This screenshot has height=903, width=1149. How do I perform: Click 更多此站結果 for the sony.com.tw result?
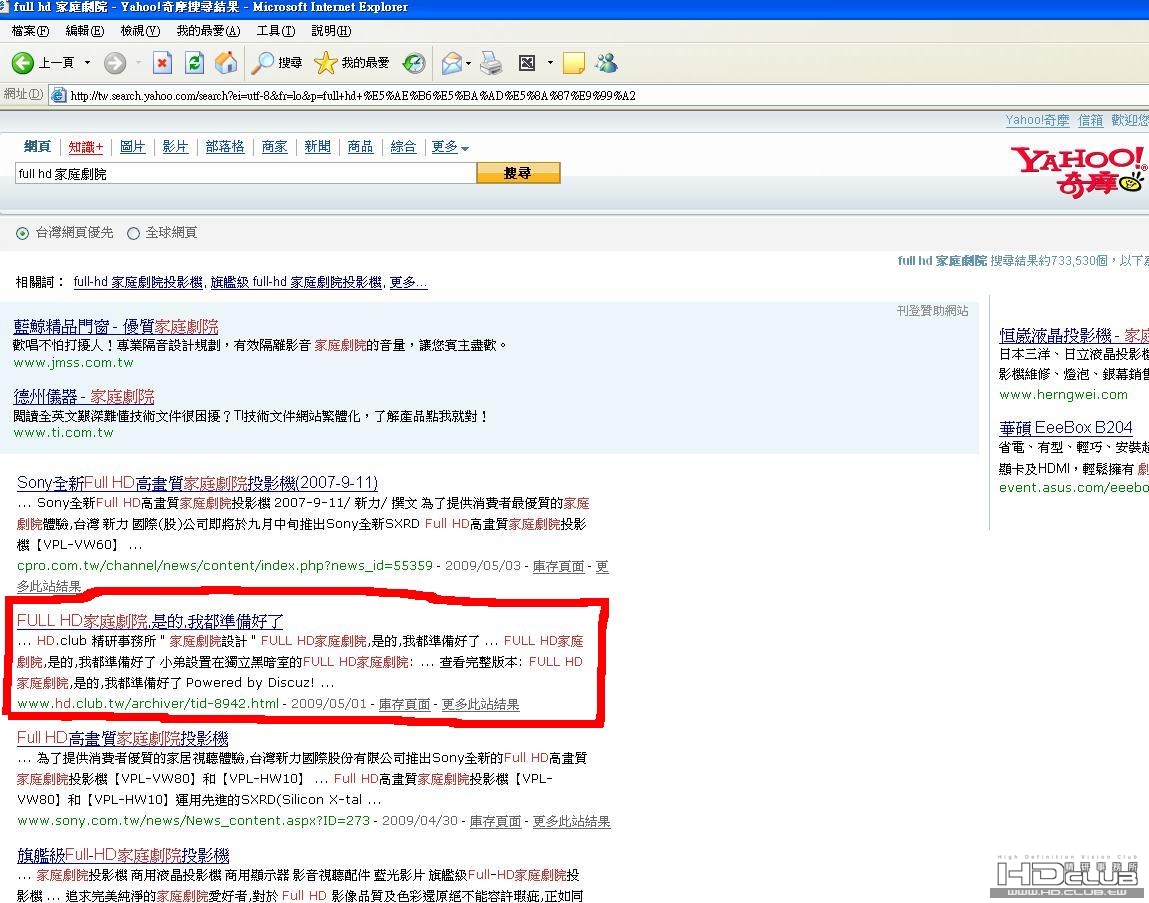coord(572,822)
